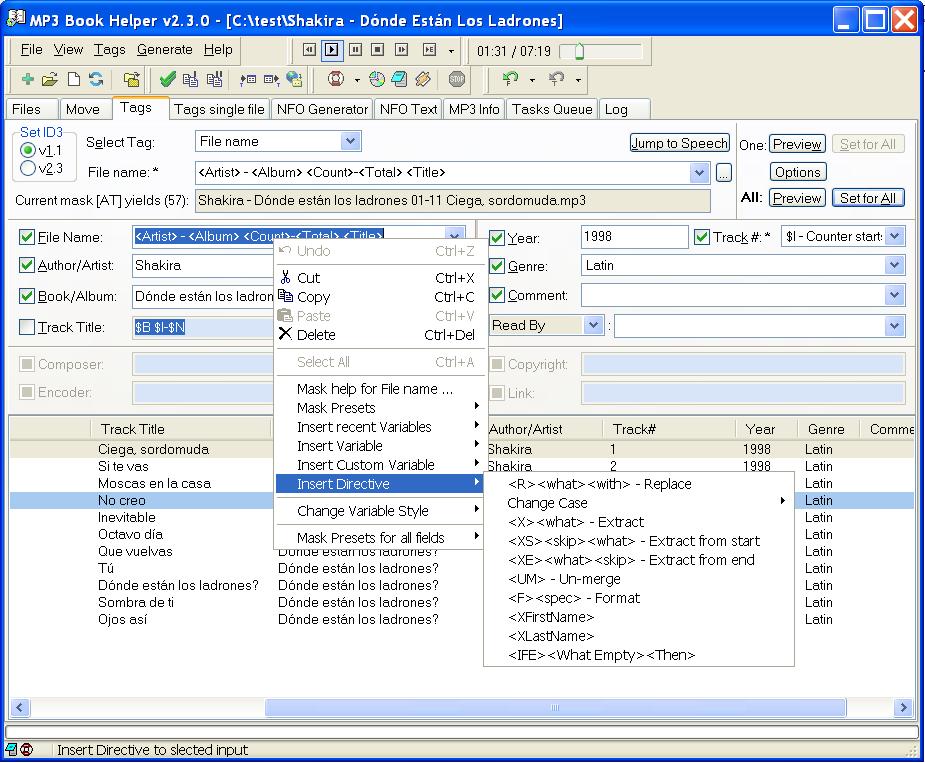
Task: Select the Change Case directive item
Action: tap(639, 503)
